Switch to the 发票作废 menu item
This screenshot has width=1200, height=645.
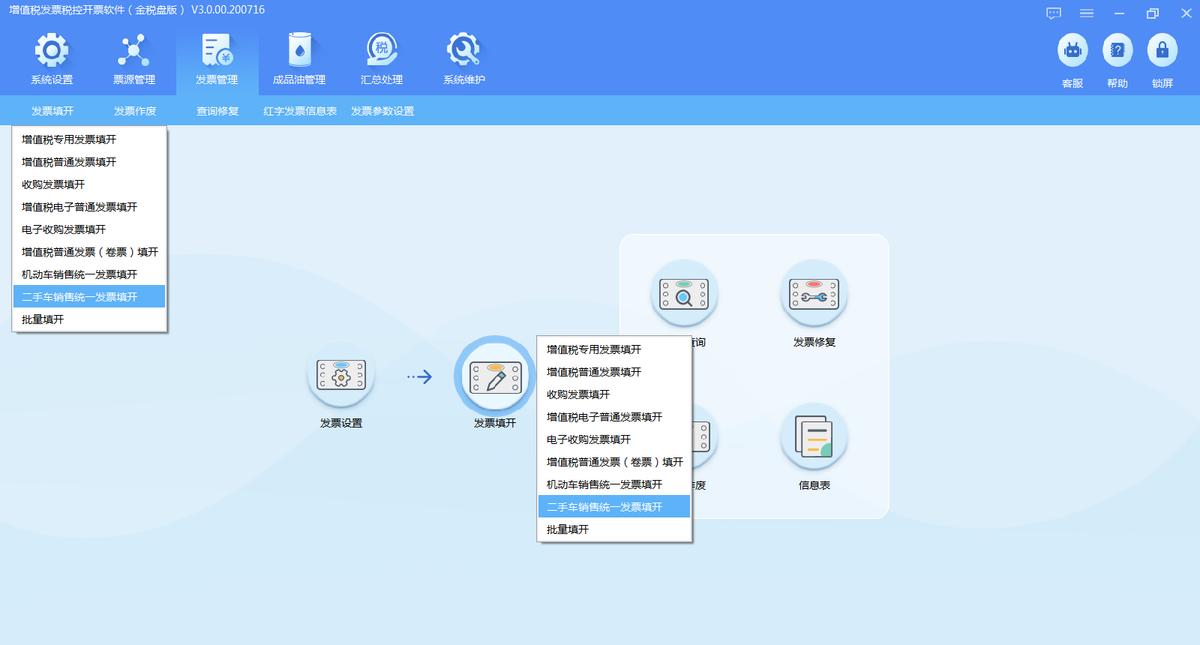click(x=134, y=110)
